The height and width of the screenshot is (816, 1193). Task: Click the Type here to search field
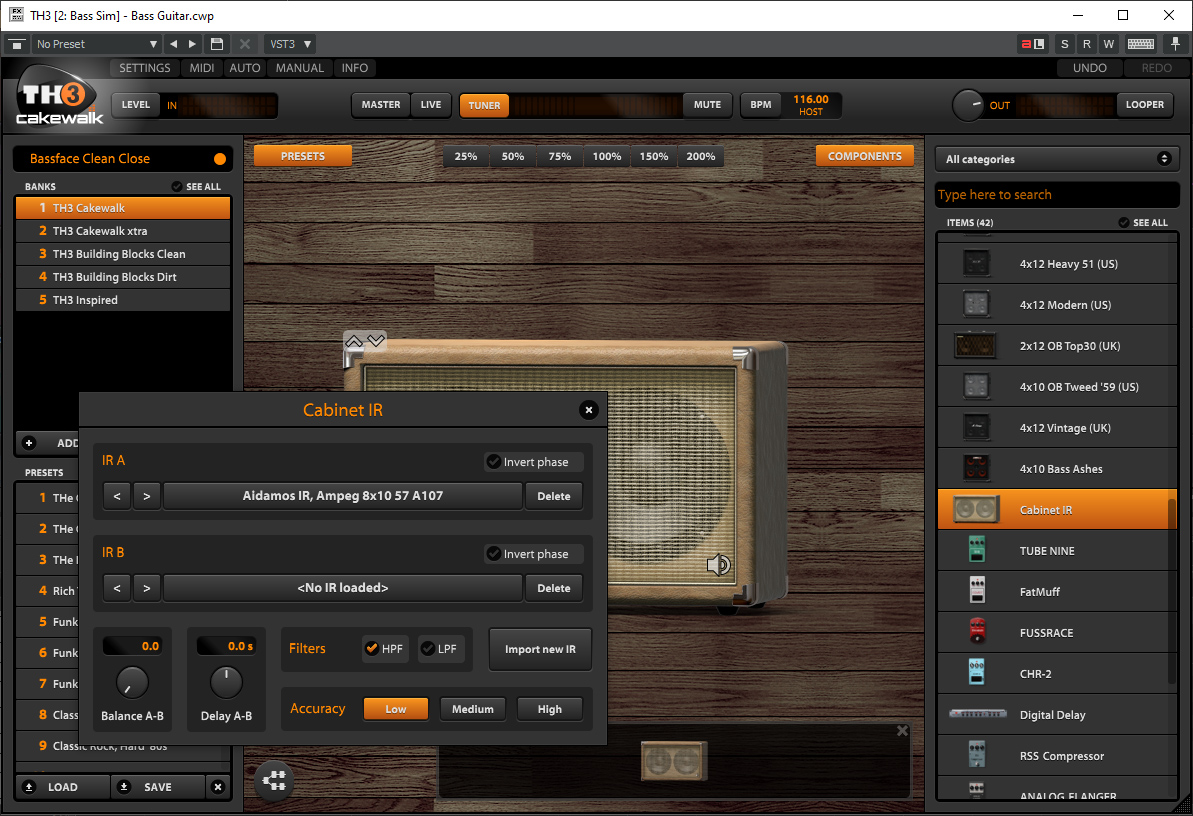coord(1057,195)
